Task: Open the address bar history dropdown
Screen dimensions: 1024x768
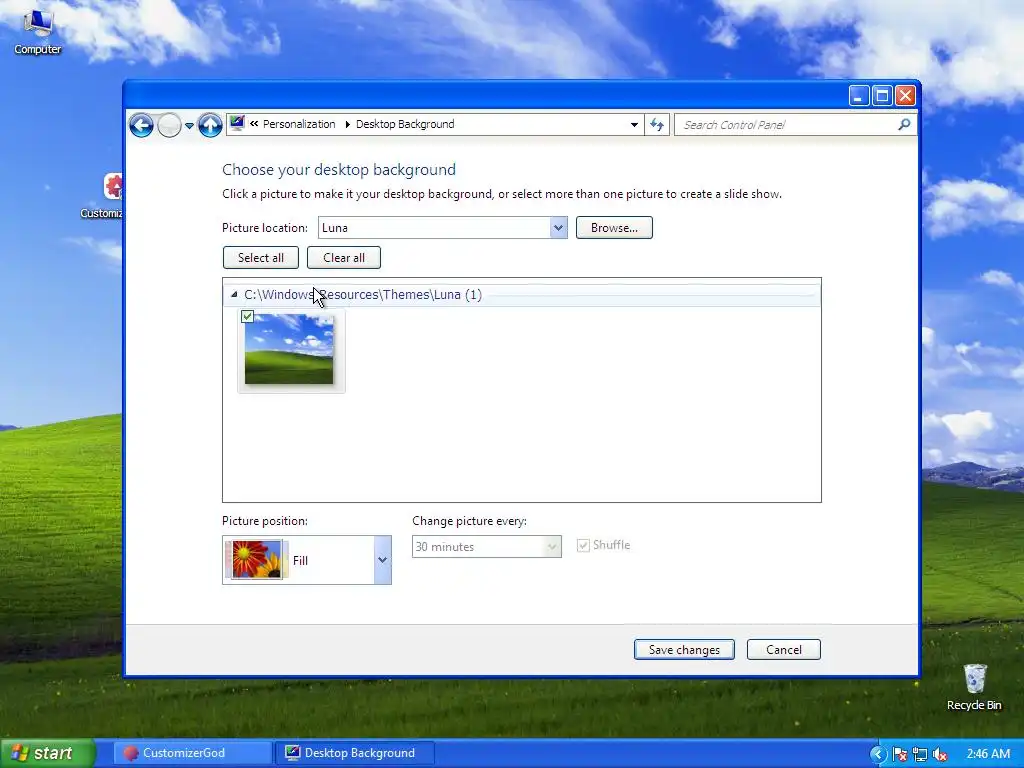Action: [634, 125]
